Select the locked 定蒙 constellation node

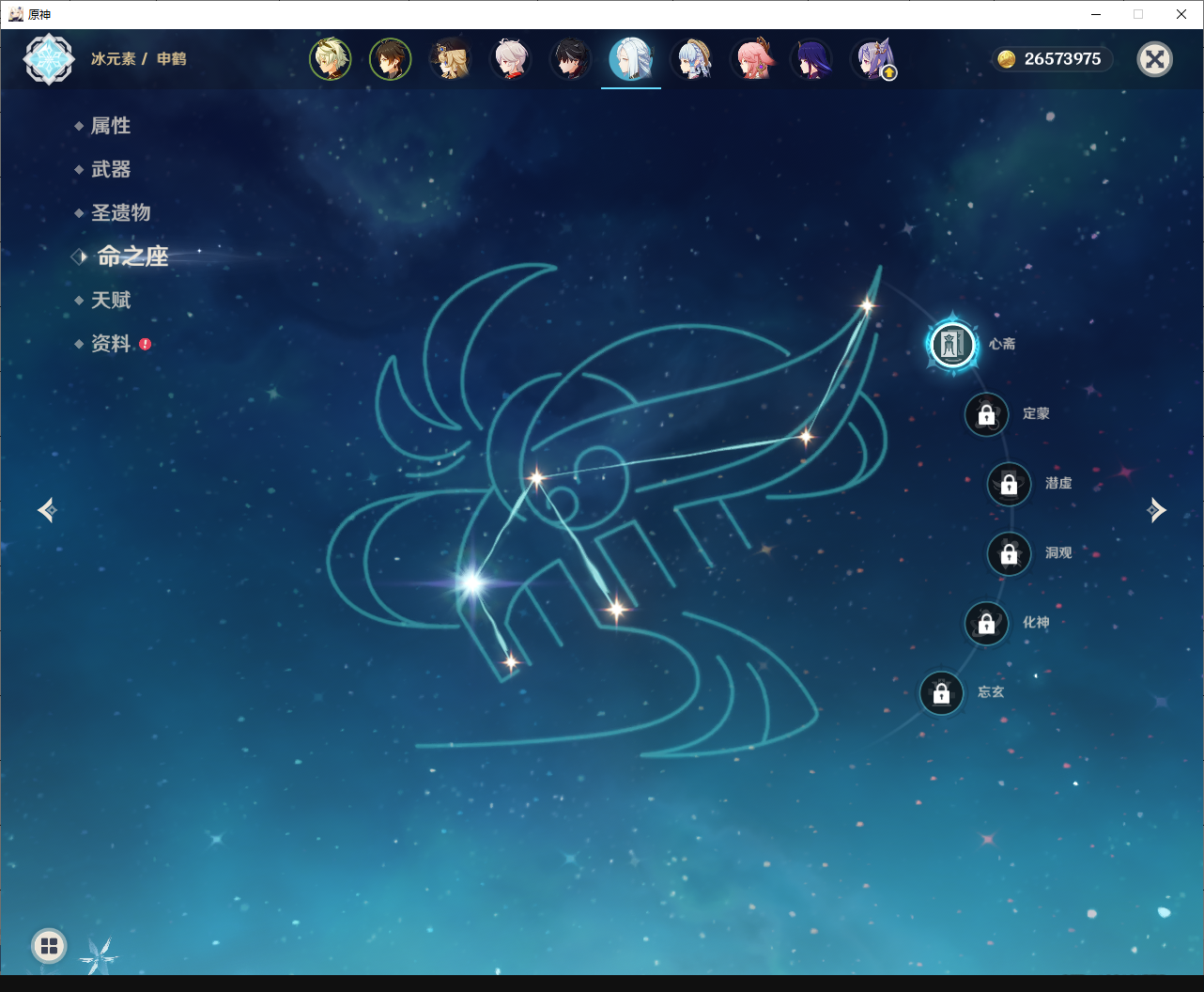click(x=986, y=414)
